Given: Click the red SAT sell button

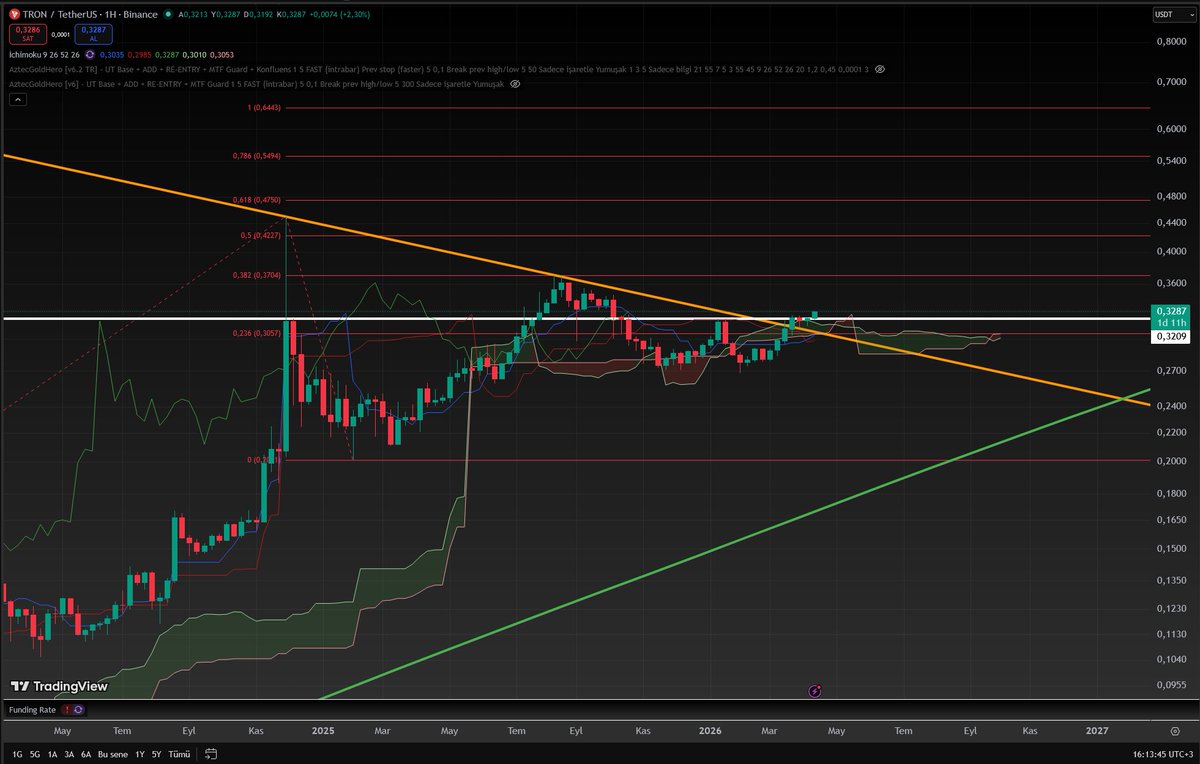Looking at the screenshot, I should click(x=26, y=34).
